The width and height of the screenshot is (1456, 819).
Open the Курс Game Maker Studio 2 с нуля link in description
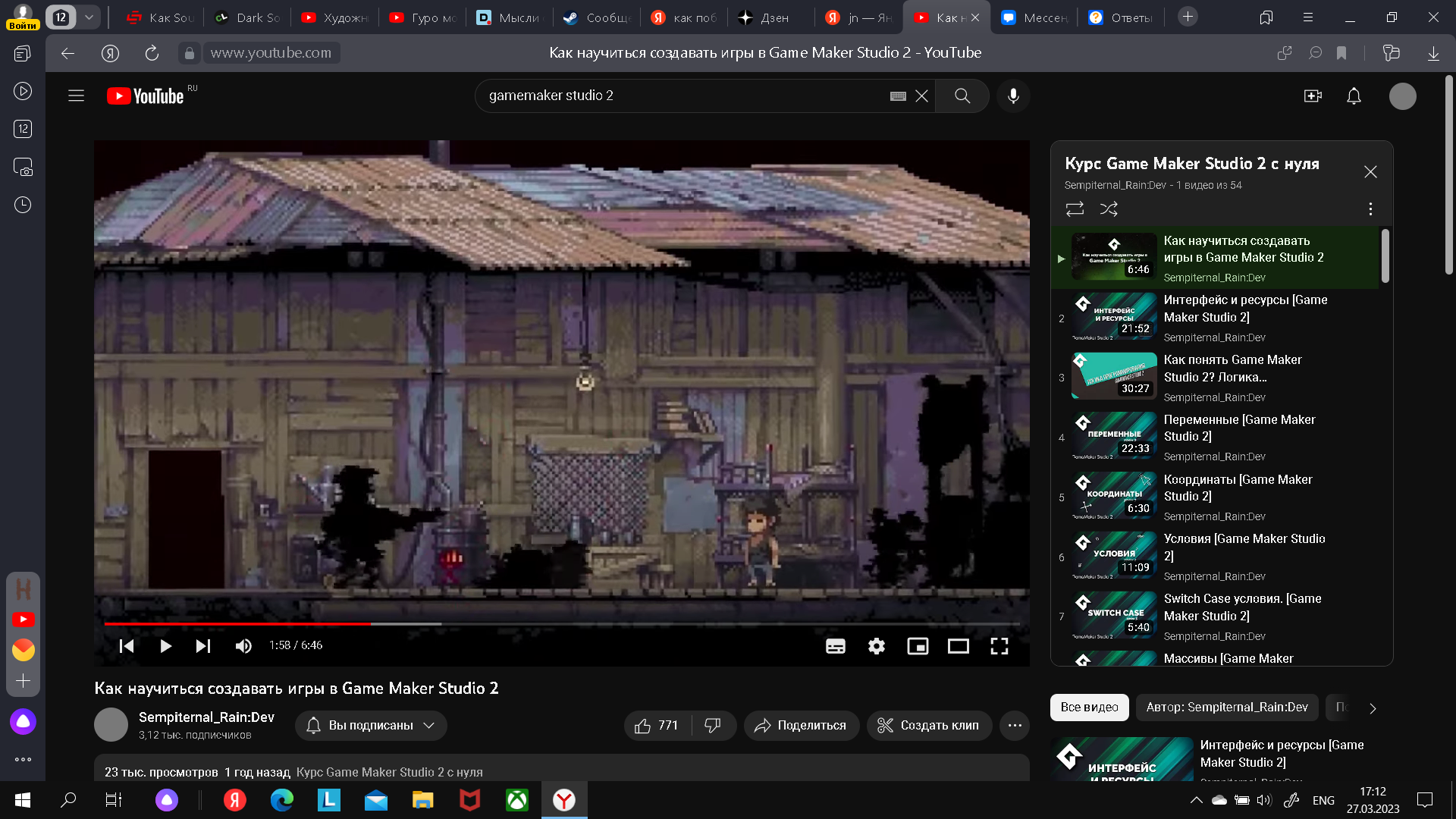click(390, 772)
